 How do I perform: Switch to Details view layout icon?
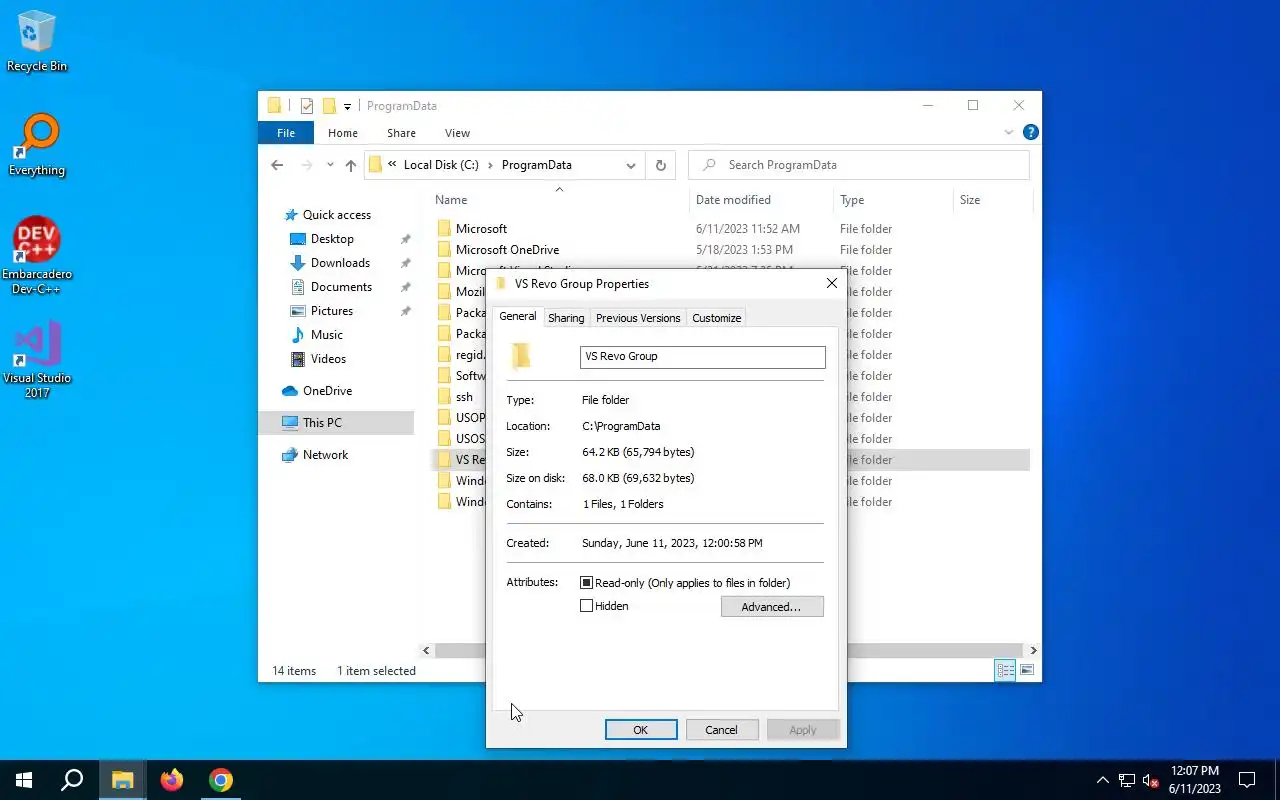click(x=1006, y=671)
